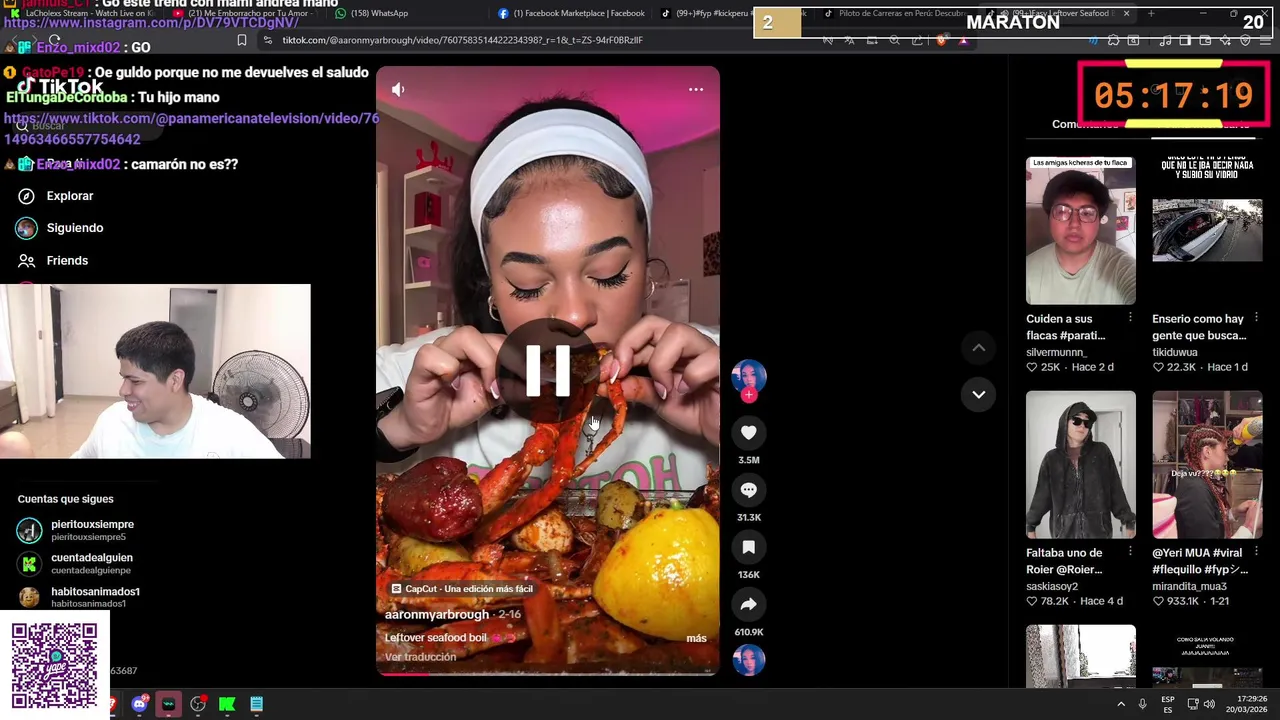Open 'Faltaba uno de Roier' video thumbnail

point(1080,465)
